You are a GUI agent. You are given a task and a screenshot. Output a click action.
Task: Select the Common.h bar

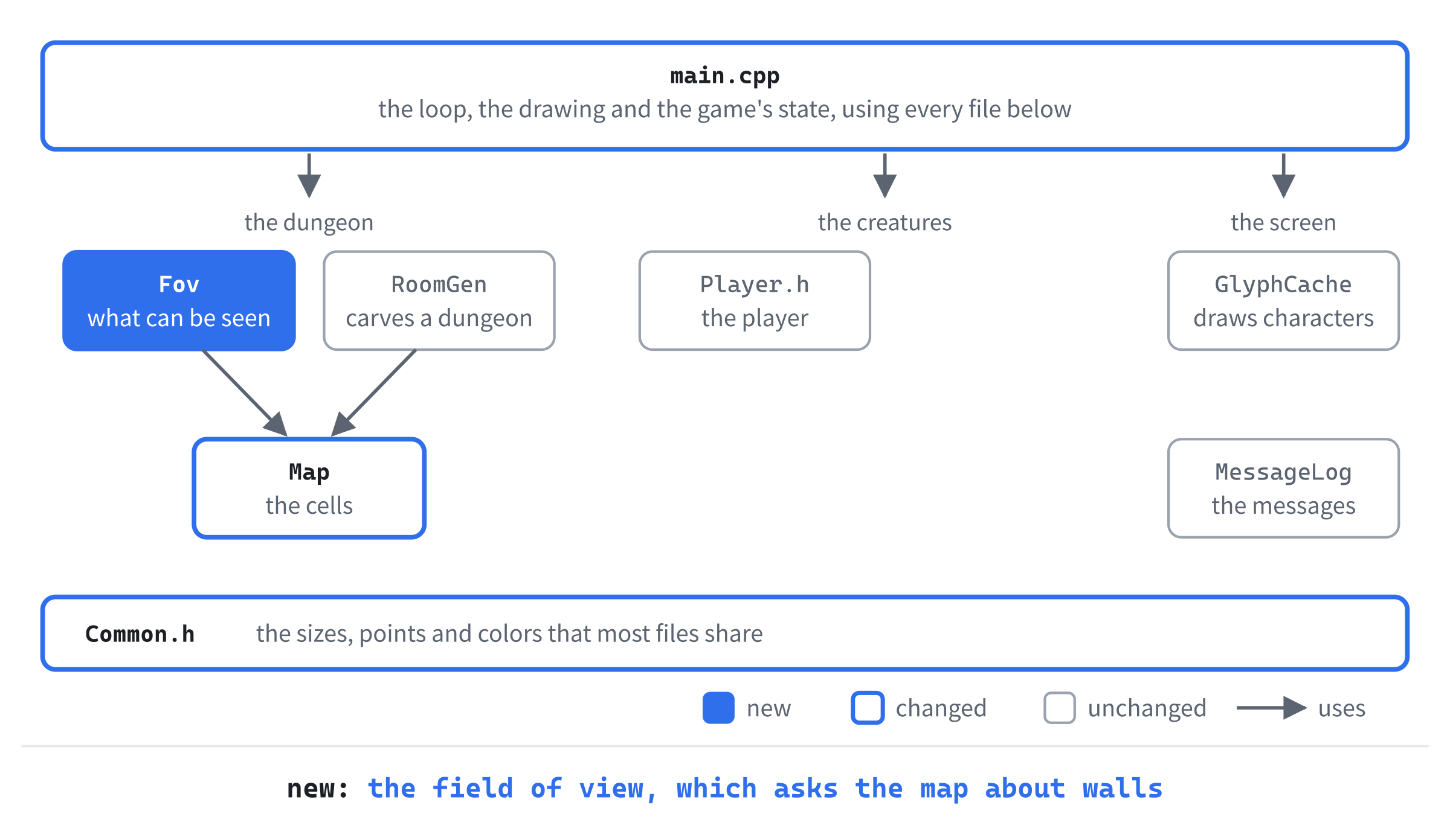[x=724, y=633]
